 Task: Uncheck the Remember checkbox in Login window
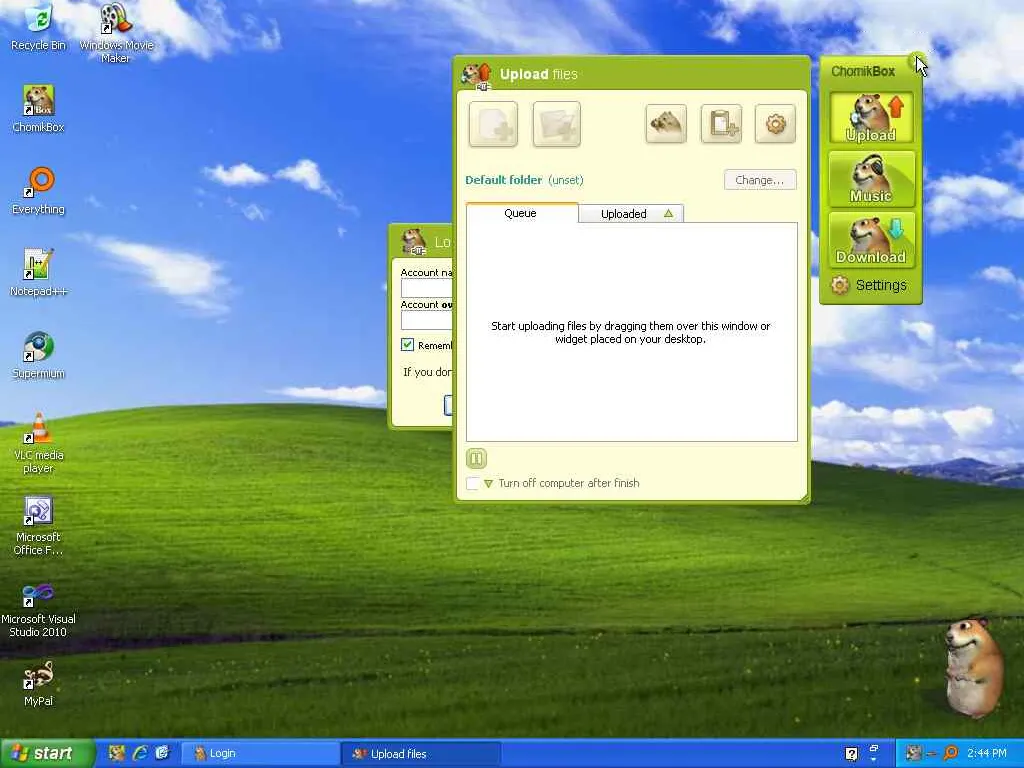pos(408,345)
